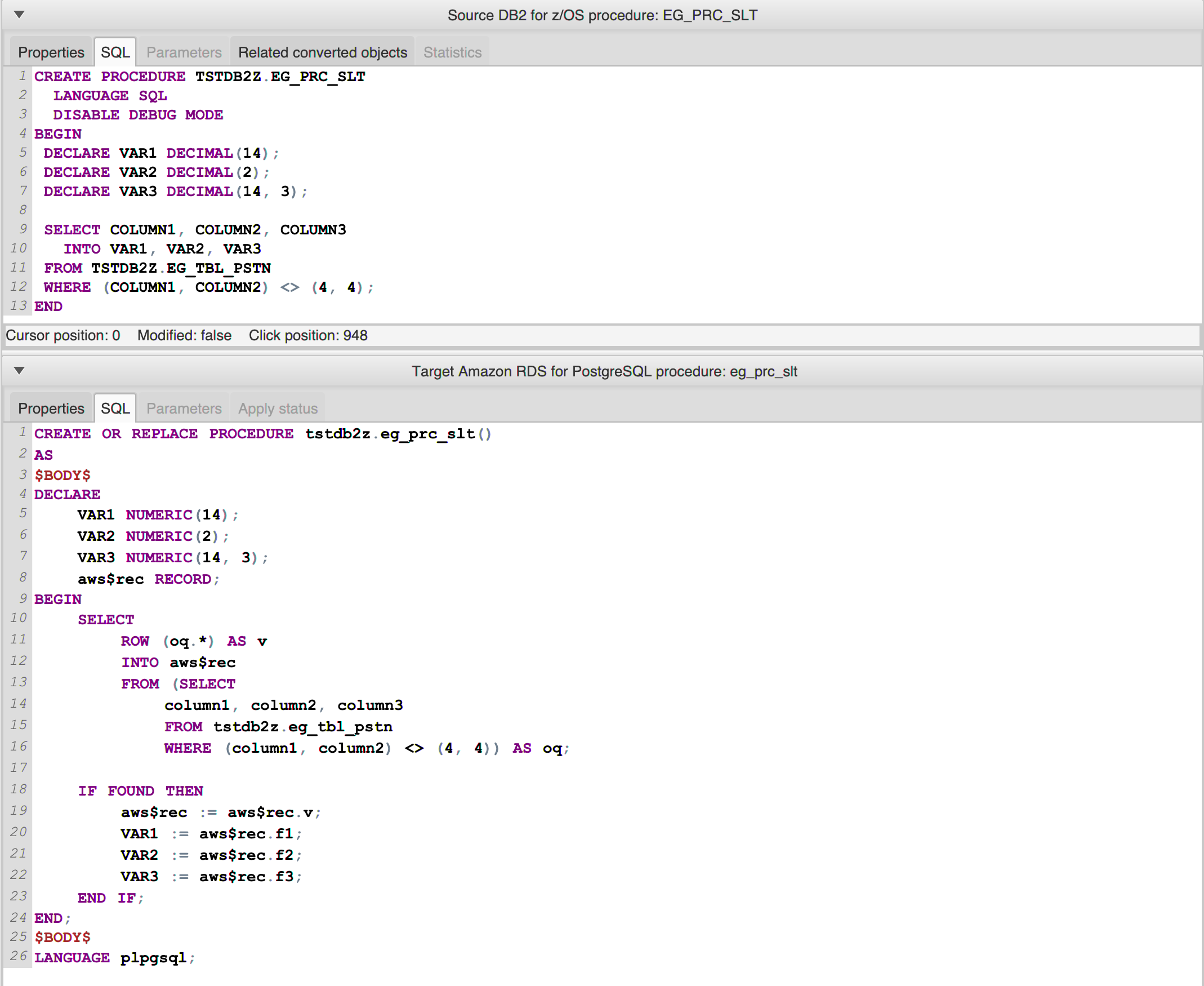Collapse the Source DB2 procedure panel
Viewport: 1204px width, 986px height.
tap(19, 14)
